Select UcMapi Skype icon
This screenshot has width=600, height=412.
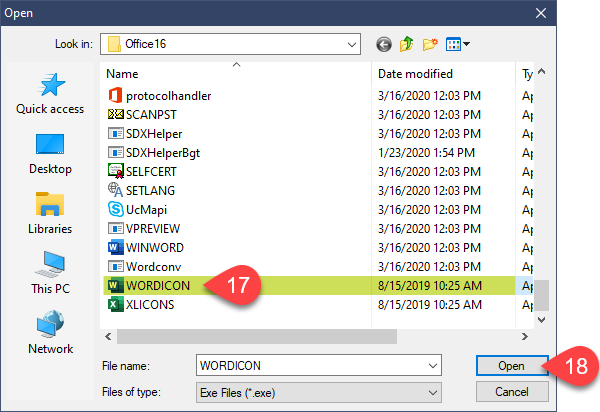(x=115, y=209)
